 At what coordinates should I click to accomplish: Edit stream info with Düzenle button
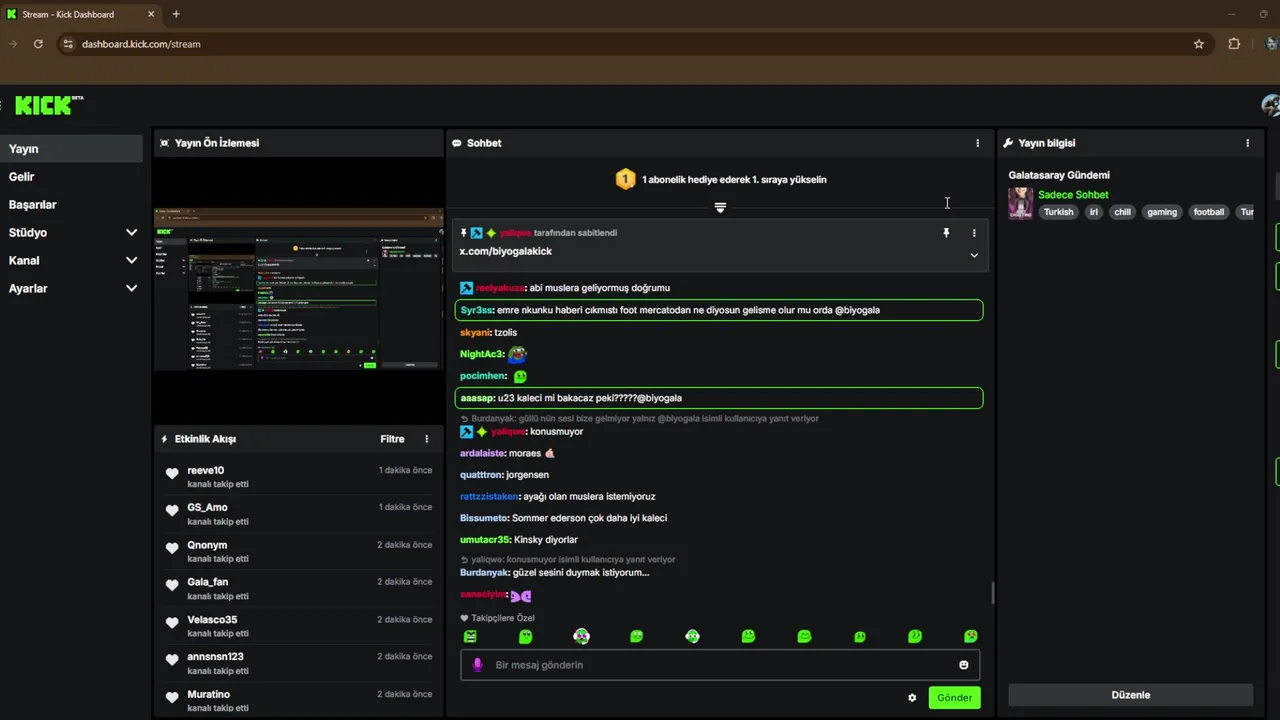[1131, 695]
